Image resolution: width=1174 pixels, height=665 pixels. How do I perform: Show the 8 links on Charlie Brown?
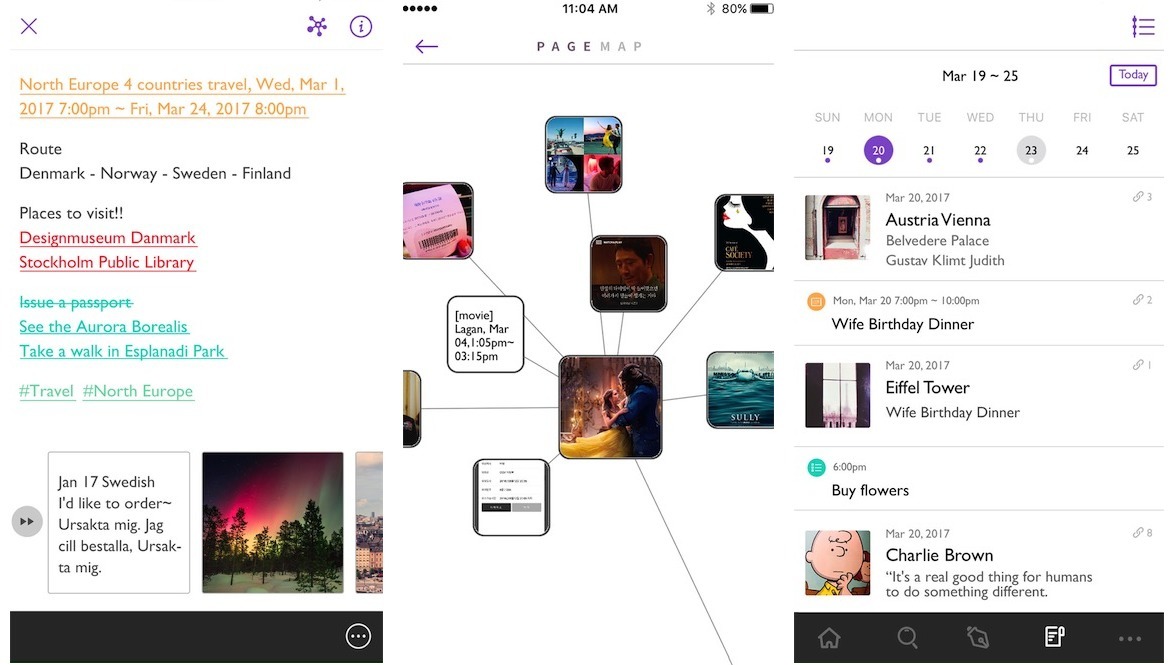[x=1143, y=533]
